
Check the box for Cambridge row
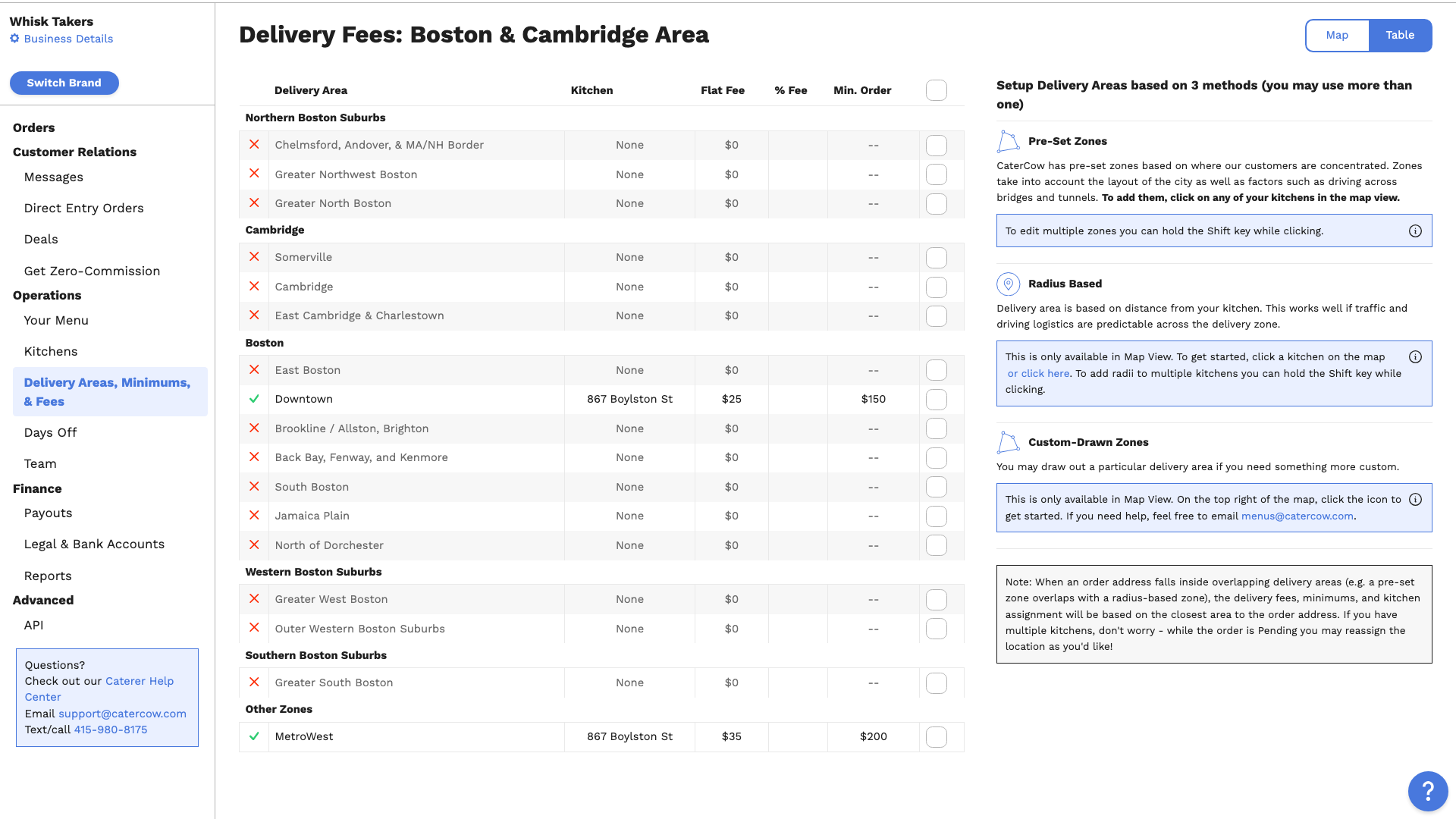[937, 287]
